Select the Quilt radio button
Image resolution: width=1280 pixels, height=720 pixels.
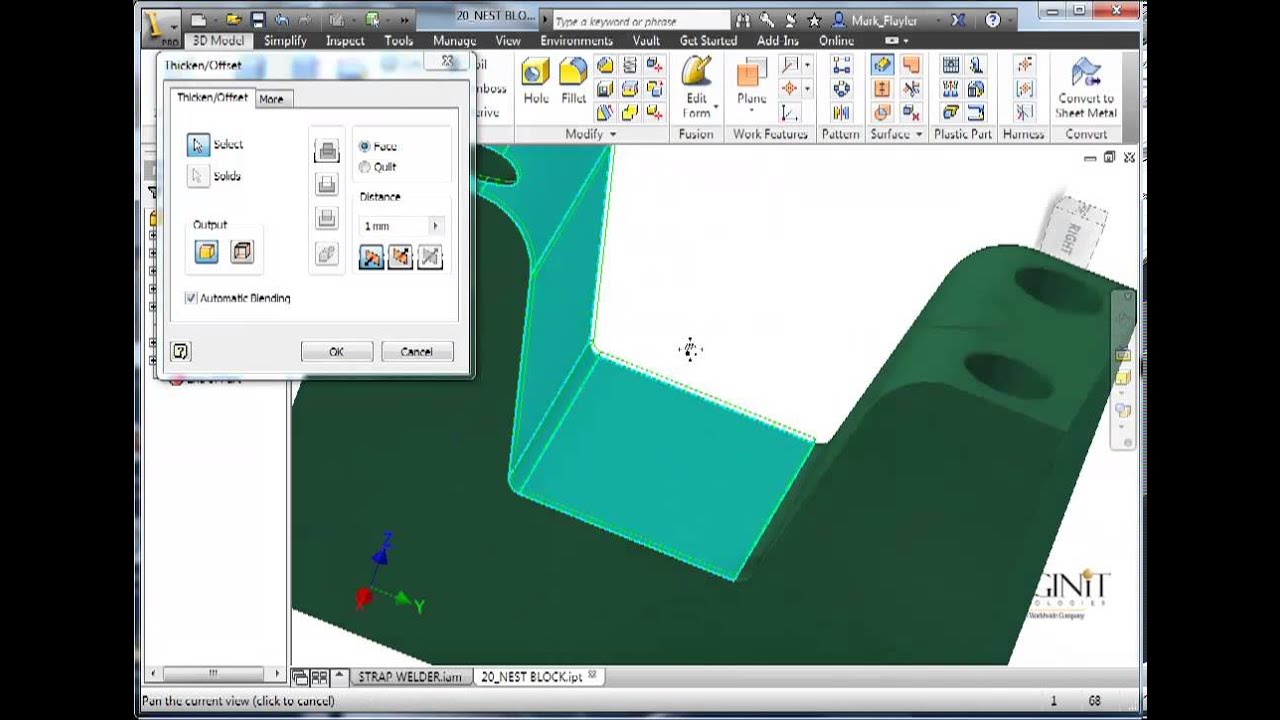pyautogui.click(x=364, y=167)
